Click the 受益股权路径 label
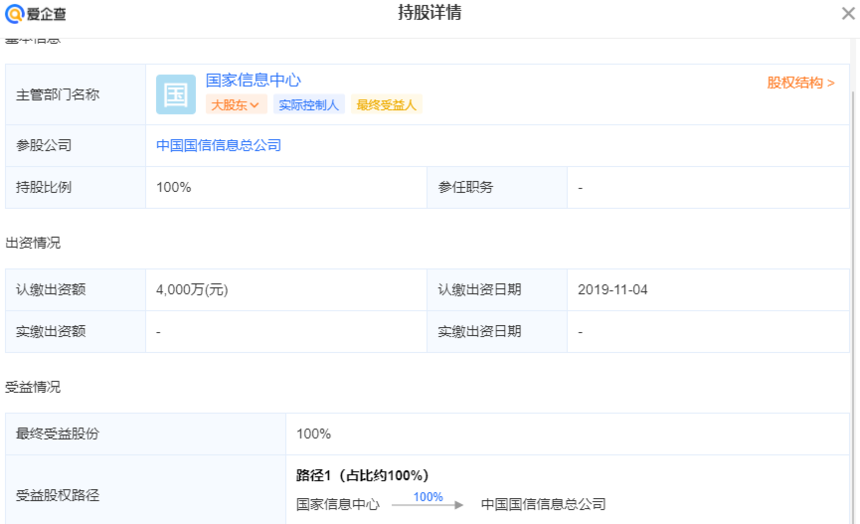 [x=58, y=495]
